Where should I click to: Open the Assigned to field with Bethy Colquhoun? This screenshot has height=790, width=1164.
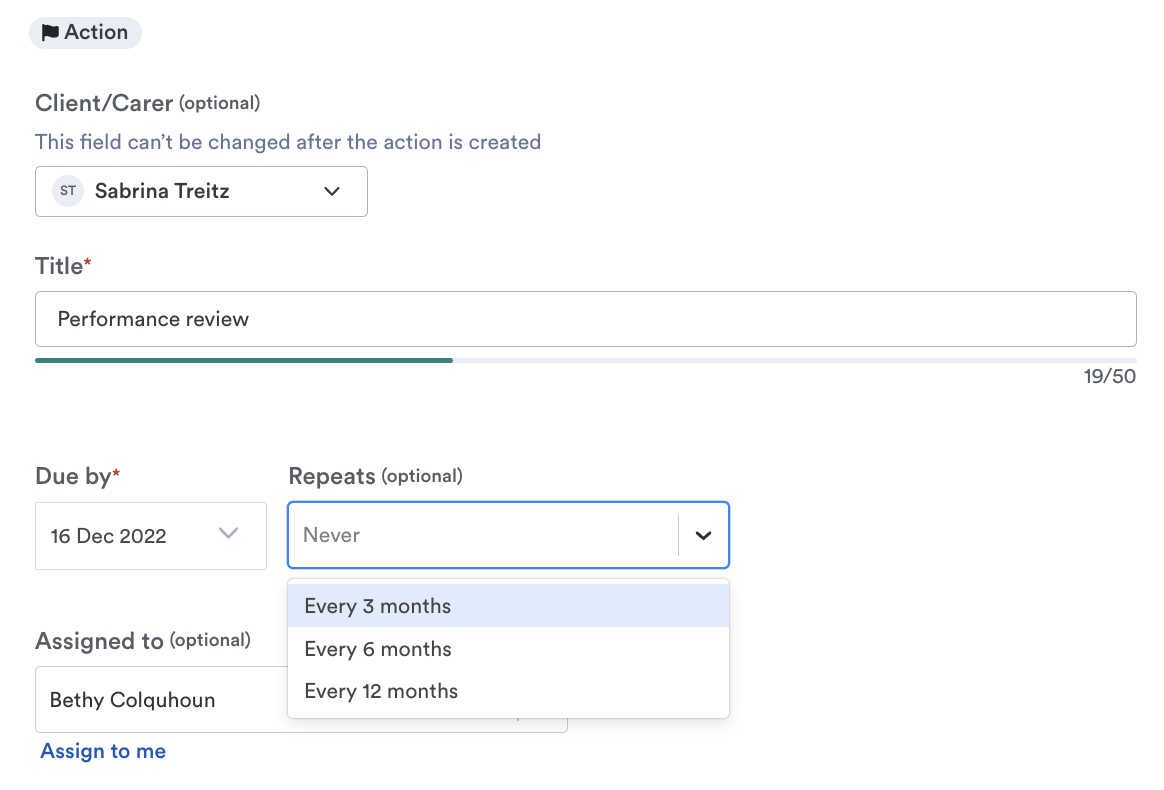160,700
